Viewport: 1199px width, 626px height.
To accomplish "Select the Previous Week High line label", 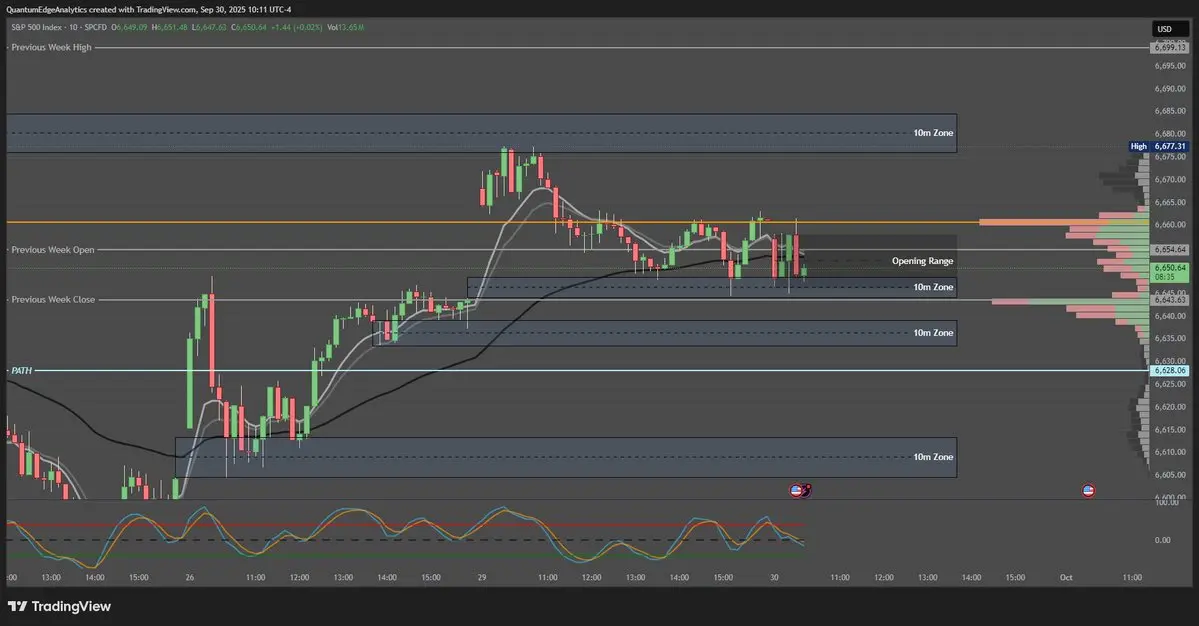I will click(51, 47).
